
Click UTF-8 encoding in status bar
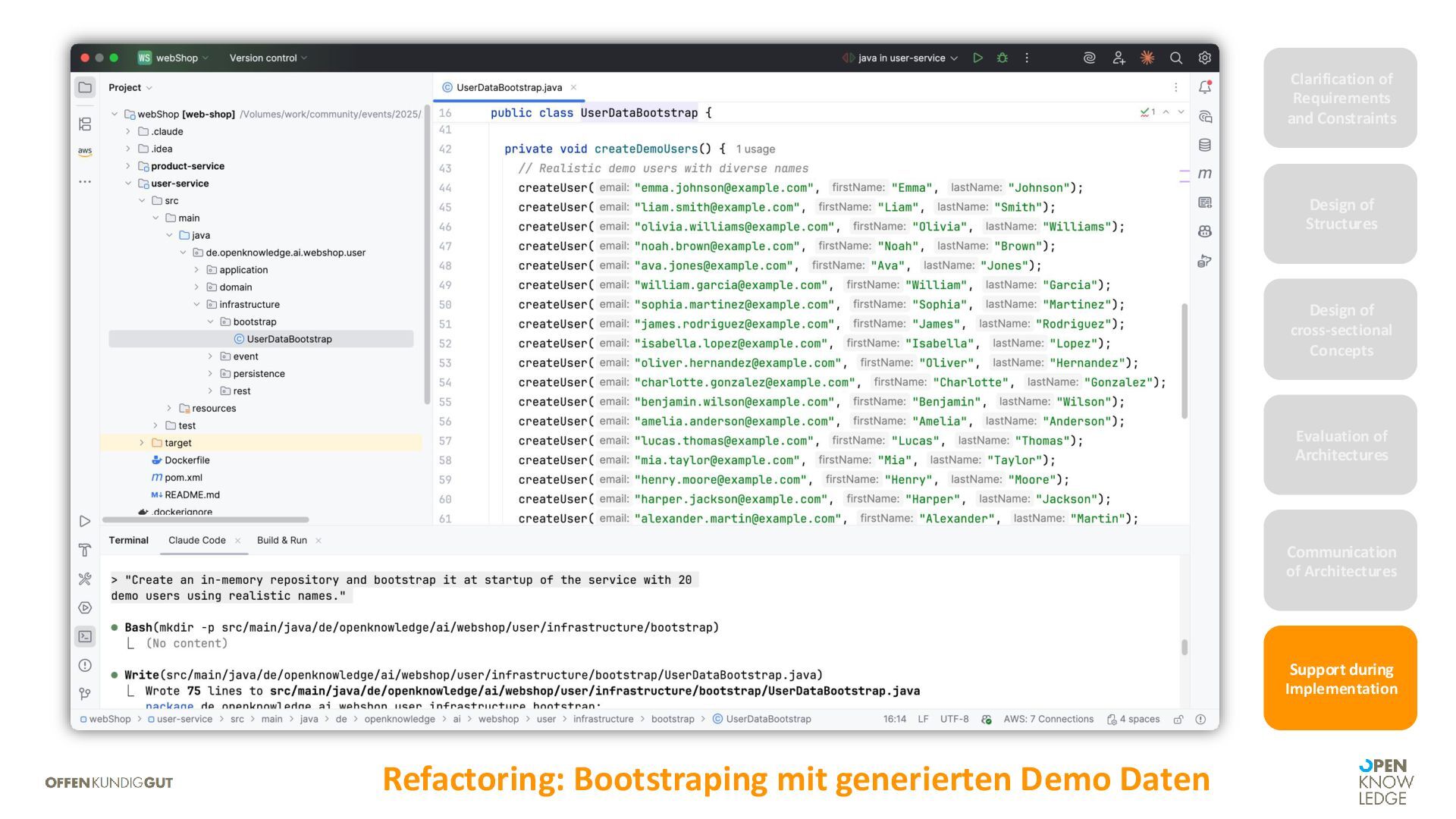954,719
